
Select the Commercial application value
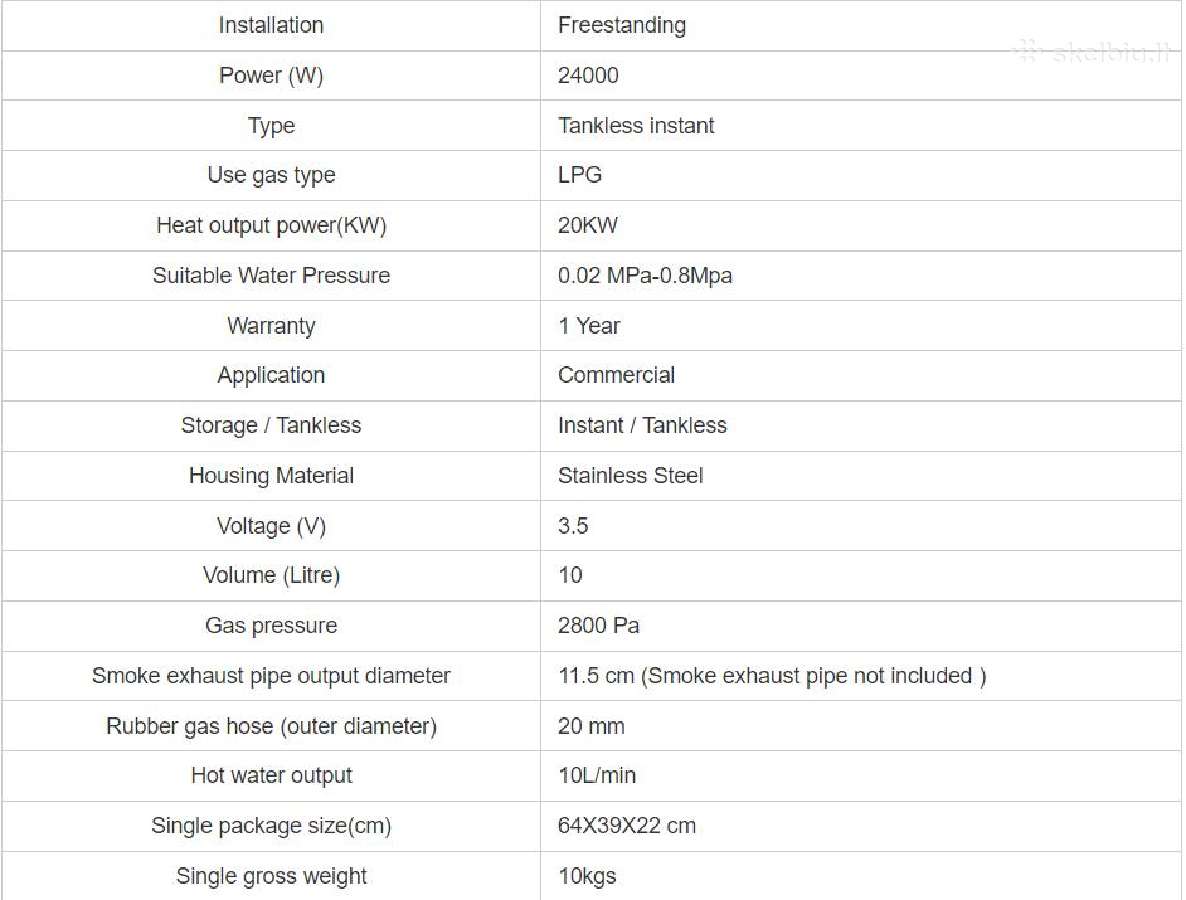[616, 375]
